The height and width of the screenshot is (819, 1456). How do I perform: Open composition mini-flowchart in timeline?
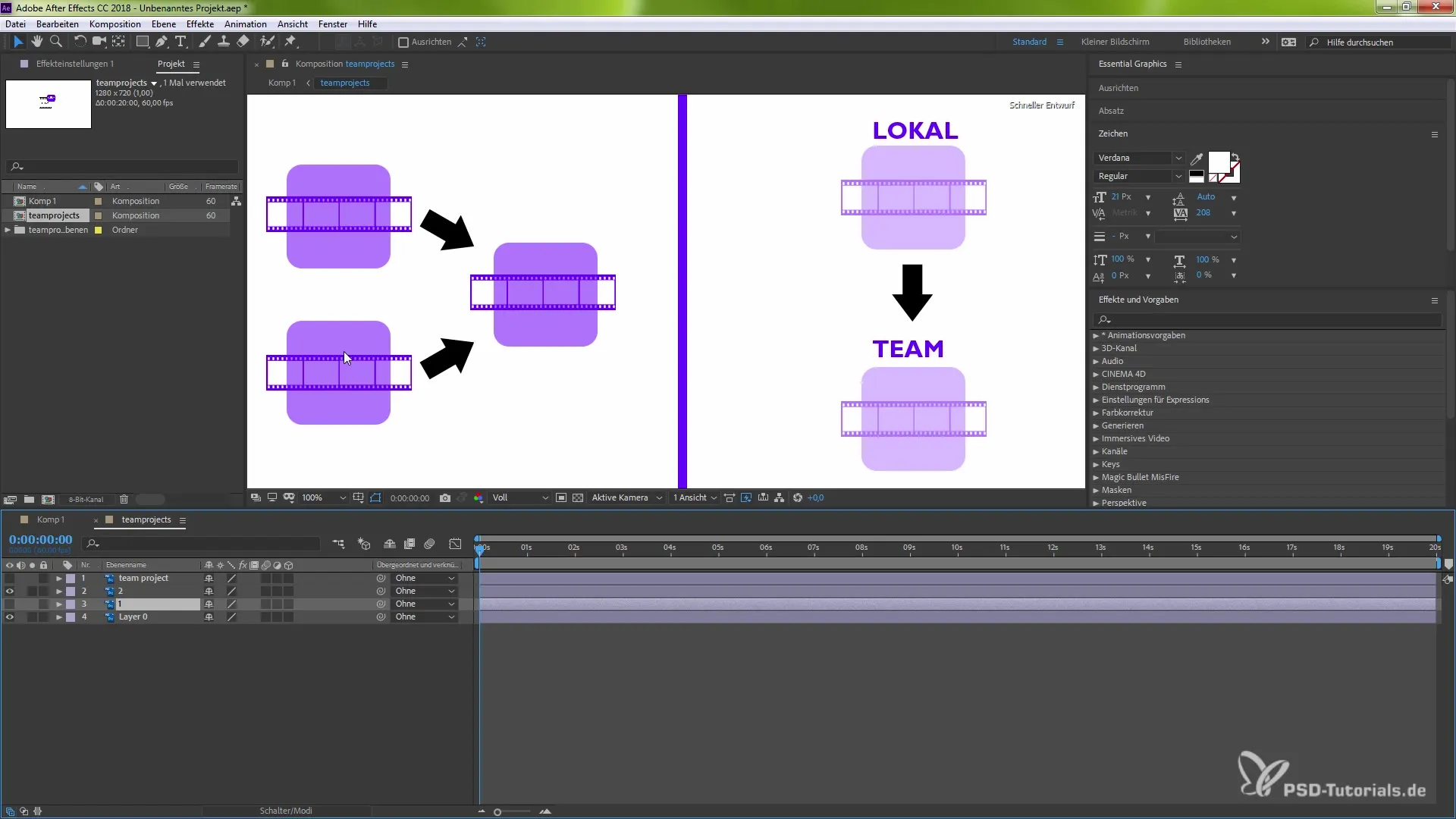338,544
